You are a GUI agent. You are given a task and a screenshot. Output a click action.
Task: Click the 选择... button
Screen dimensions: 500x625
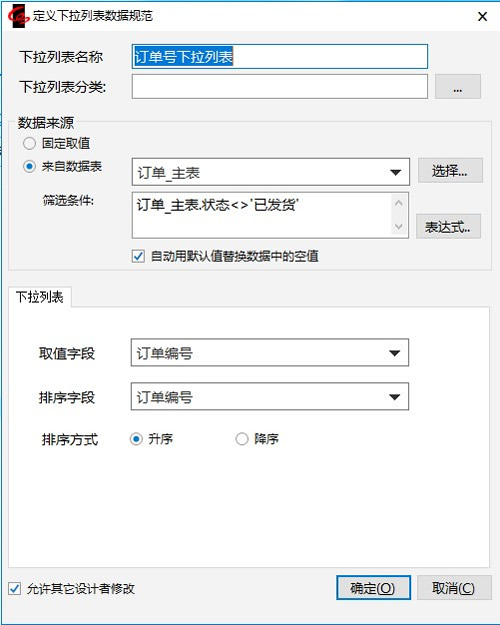(x=450, y=171)
